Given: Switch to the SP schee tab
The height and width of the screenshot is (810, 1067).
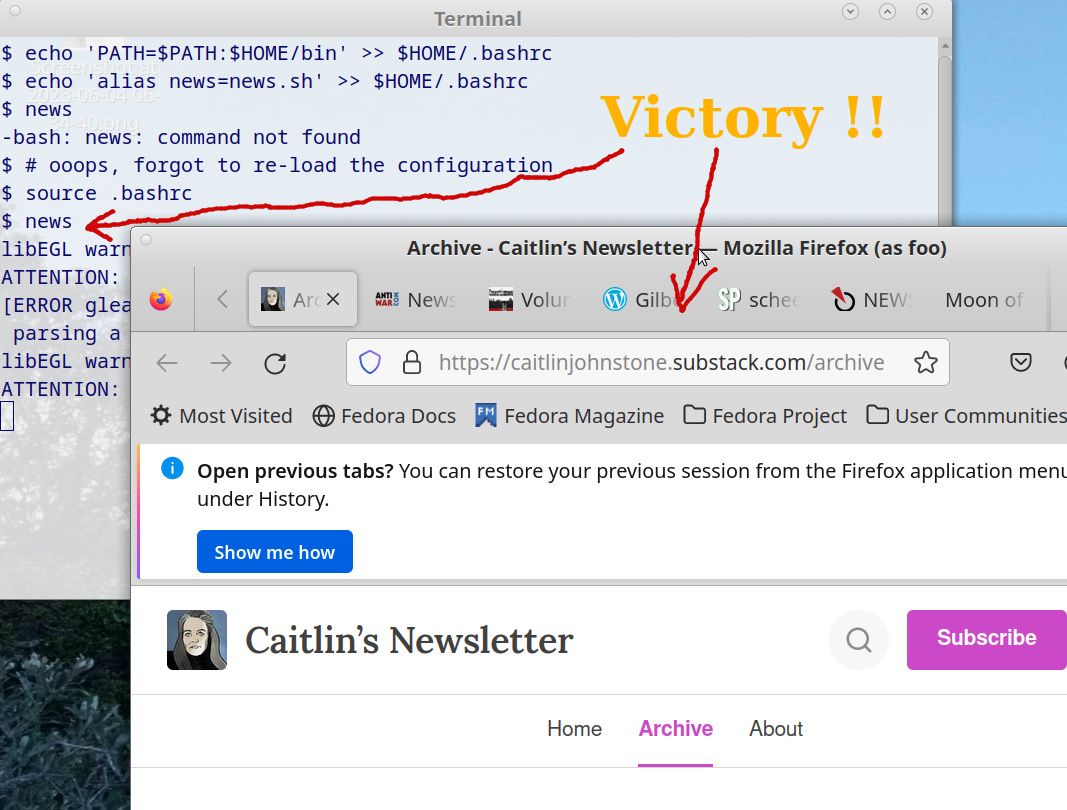Looking at the screenshot, I should pos(757,299).
